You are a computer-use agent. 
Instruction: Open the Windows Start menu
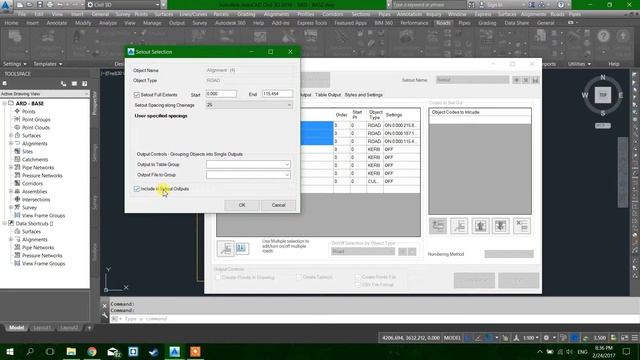[x=10, y=351]
